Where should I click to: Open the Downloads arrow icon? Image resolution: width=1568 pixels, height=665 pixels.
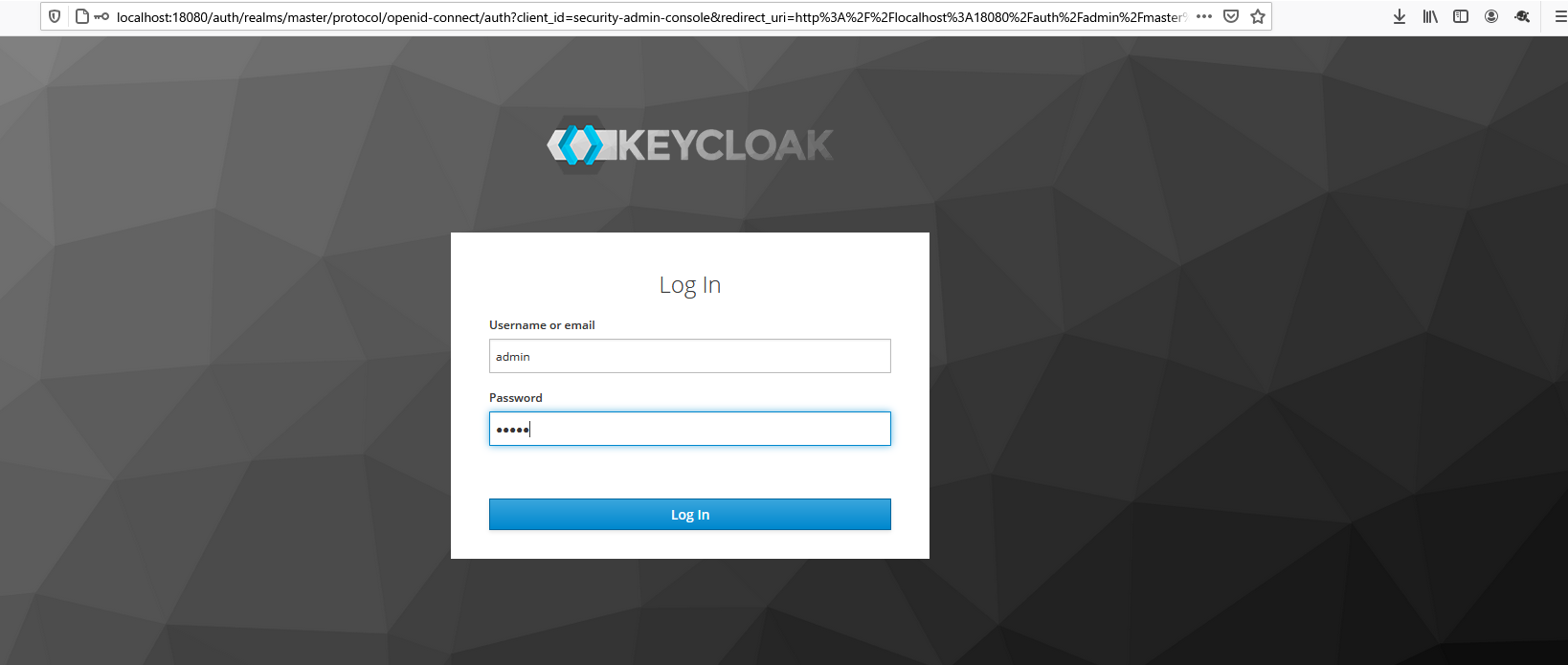pos(1400,16)
